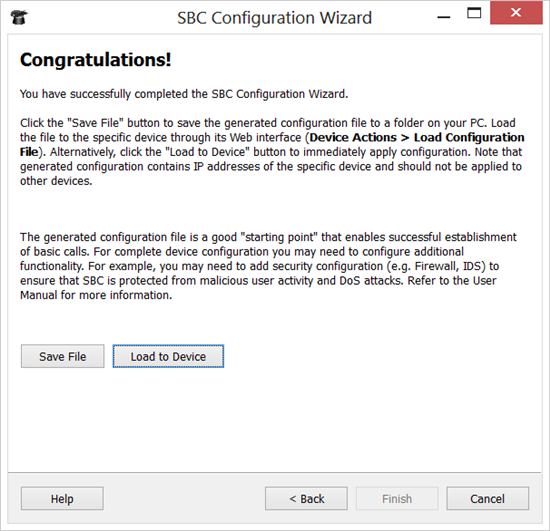Click the greyed-out Finish button
This screenshot has width=550, height=531.
[x=397, y=498]
